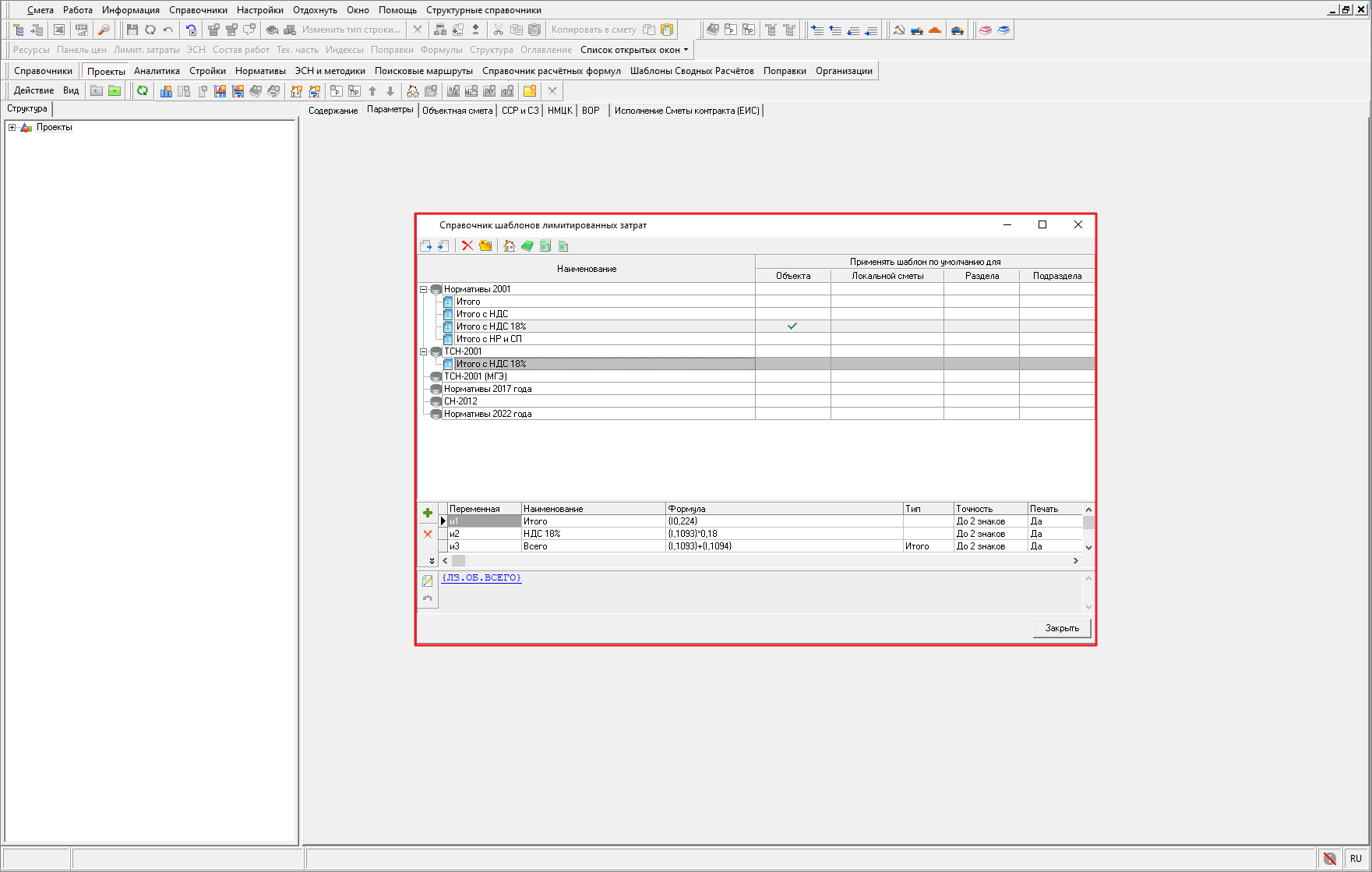1372x872 pixels.
Task: Click the formula edit pencil icon
Action: pos(428,581)
